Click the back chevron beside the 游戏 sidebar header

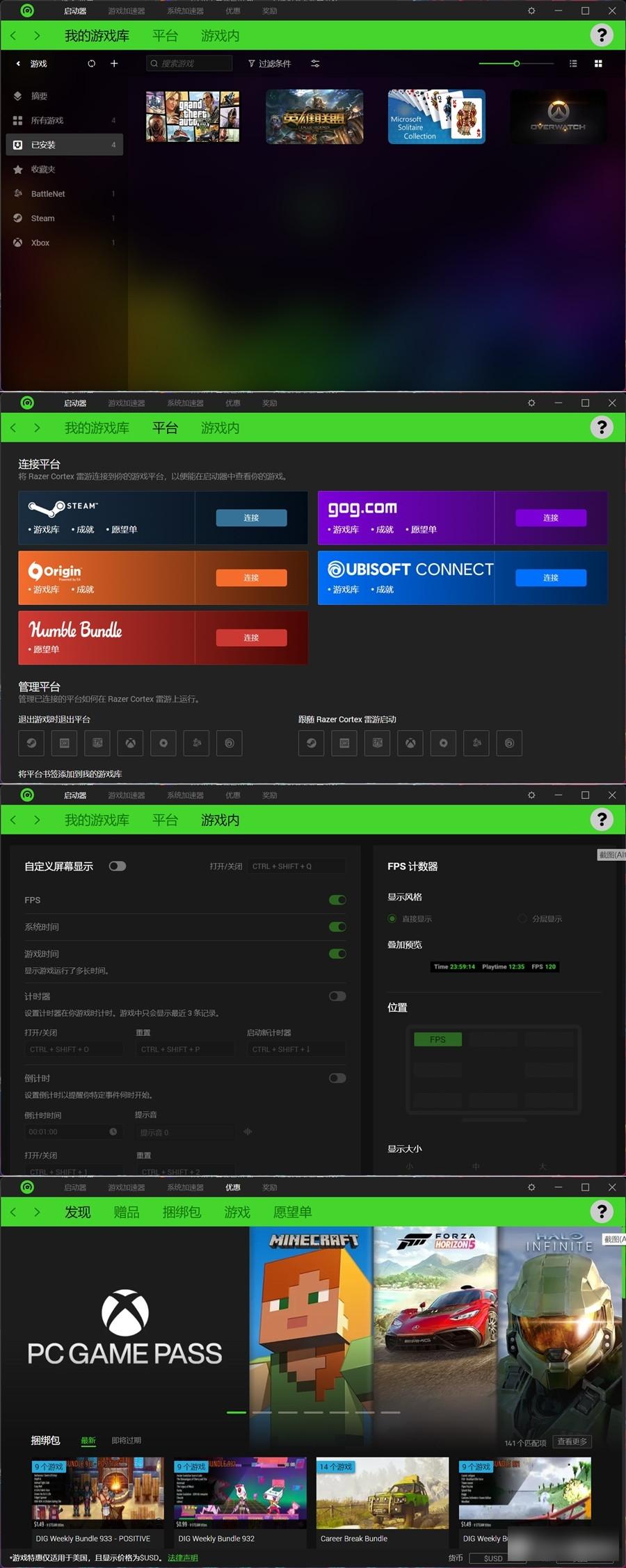coord(18,63)
